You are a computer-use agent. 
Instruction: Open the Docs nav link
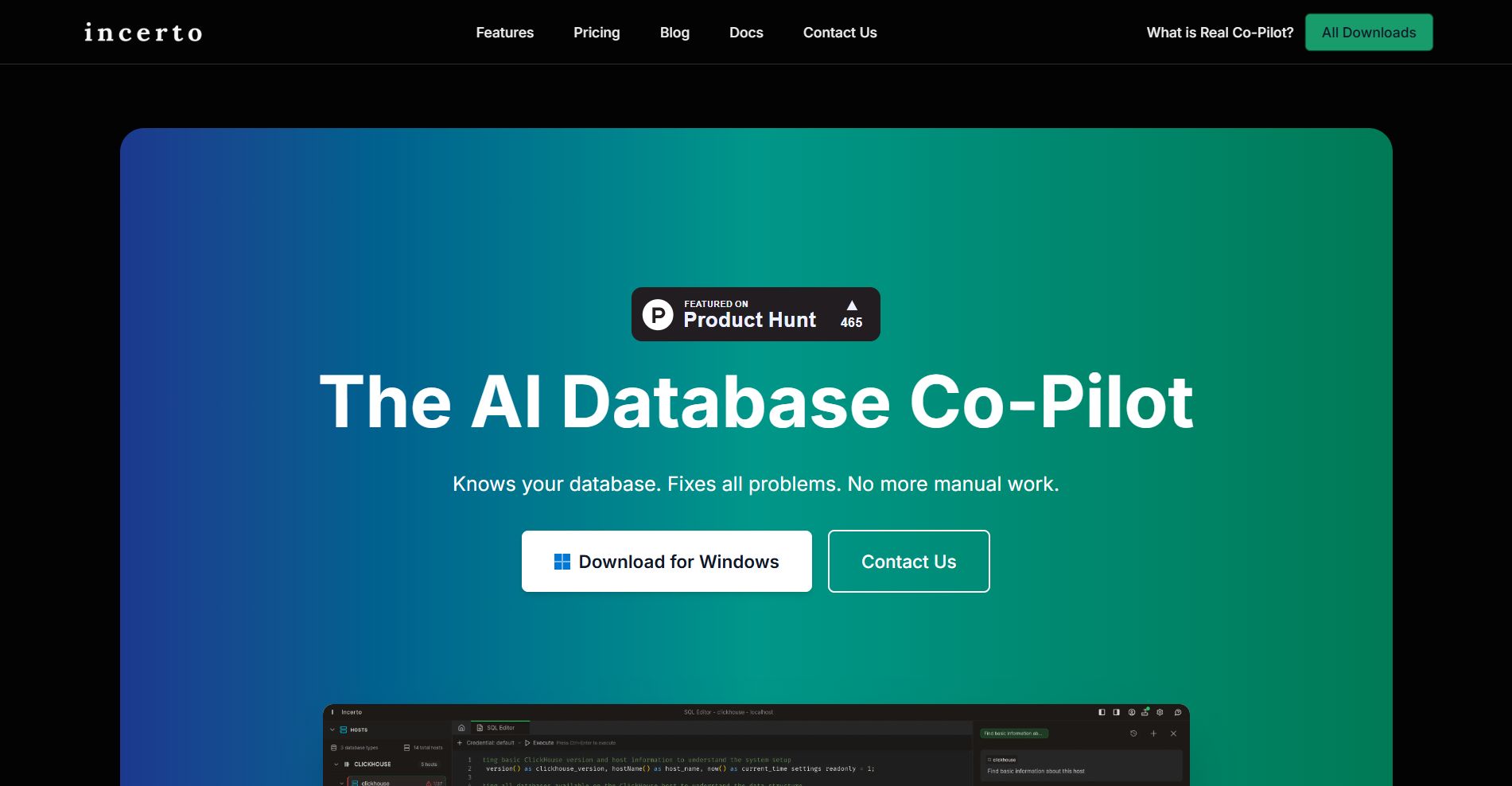click(x=746, y=33)
